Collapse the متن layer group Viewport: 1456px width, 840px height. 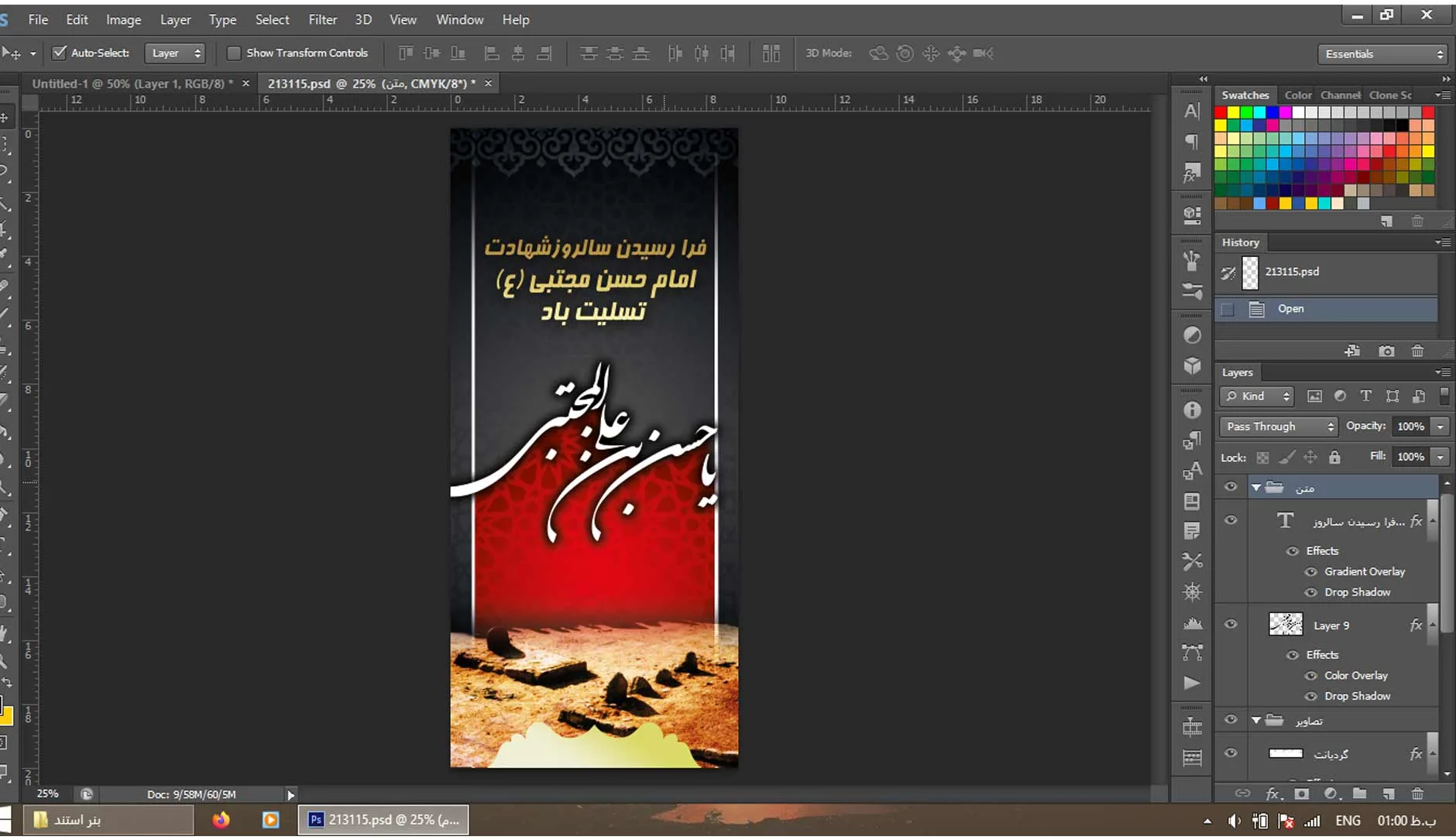pos(1256,488)
